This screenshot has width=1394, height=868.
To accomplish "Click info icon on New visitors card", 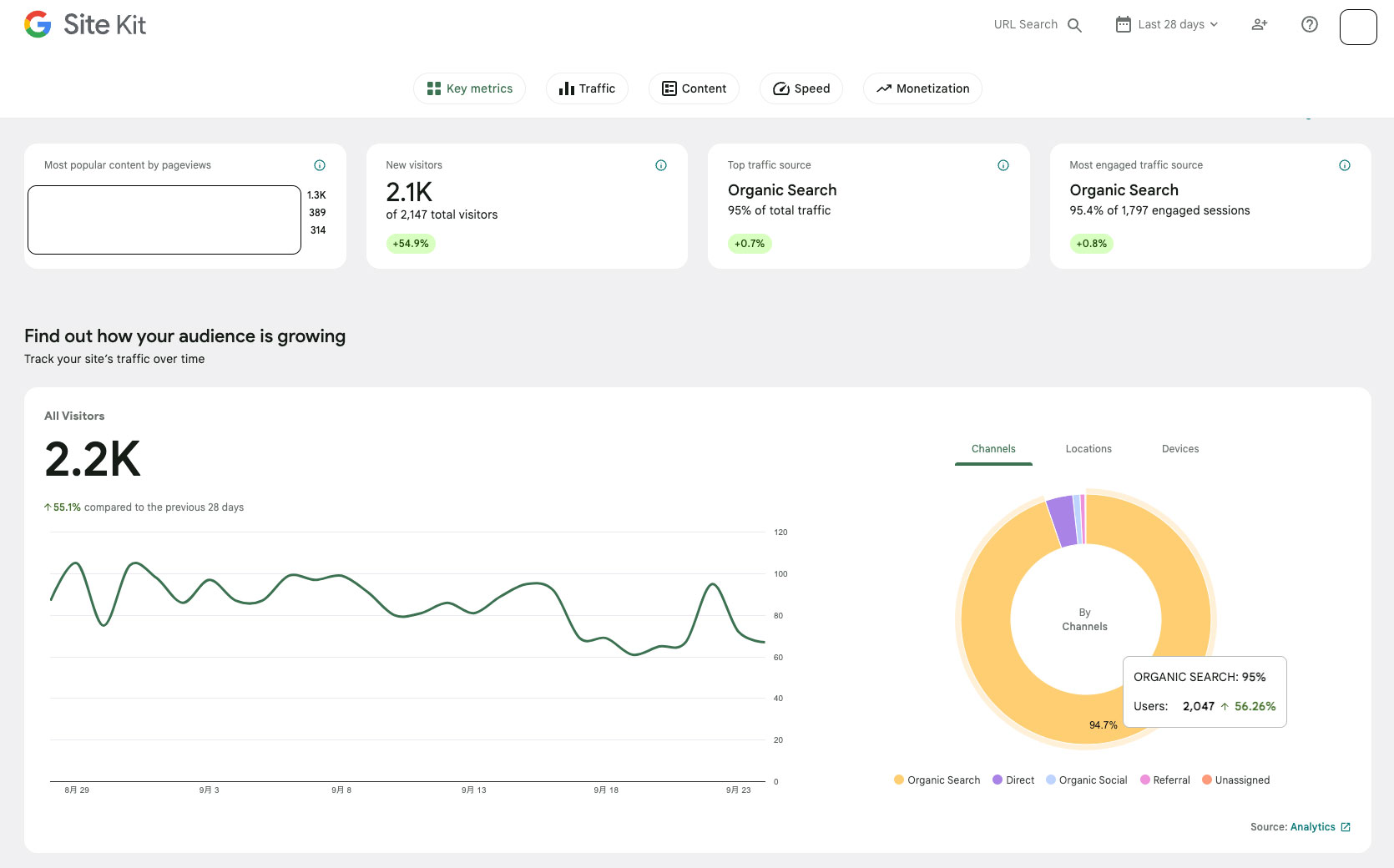I will (661, 165).
